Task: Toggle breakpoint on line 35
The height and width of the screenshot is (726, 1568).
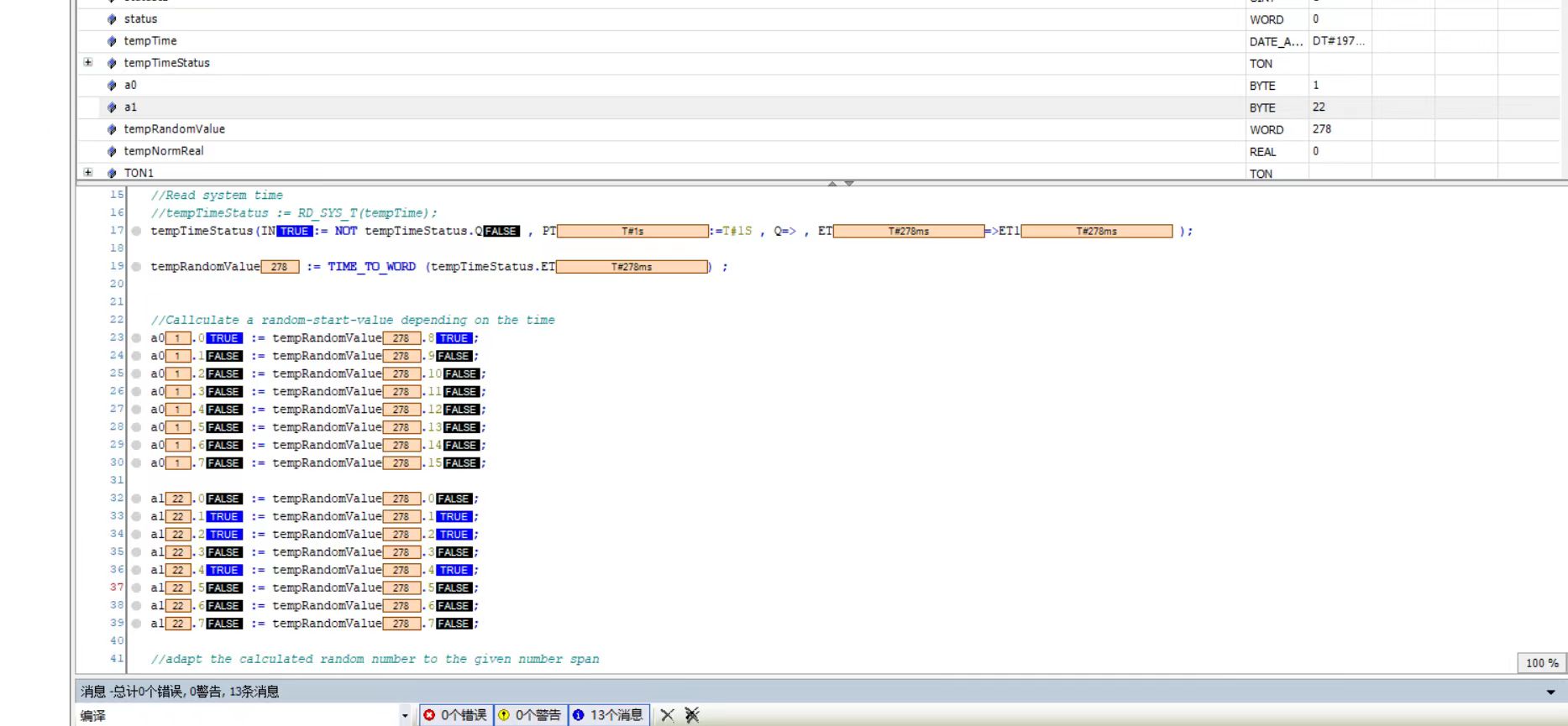Action: coord(136,552)
